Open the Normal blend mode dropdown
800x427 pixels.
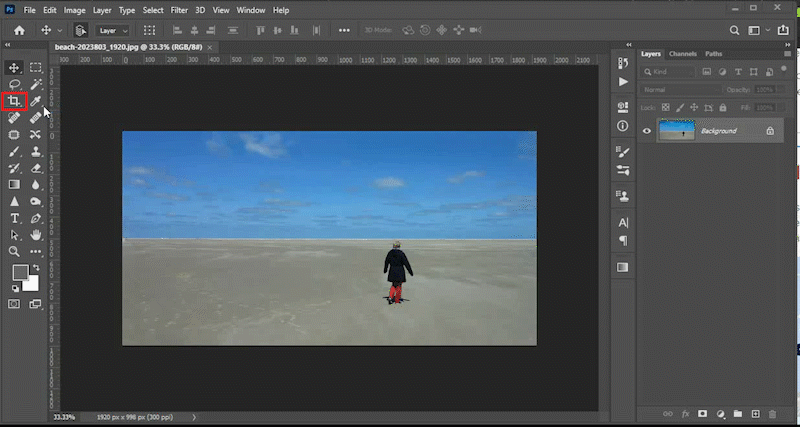[x=680, y=89]
